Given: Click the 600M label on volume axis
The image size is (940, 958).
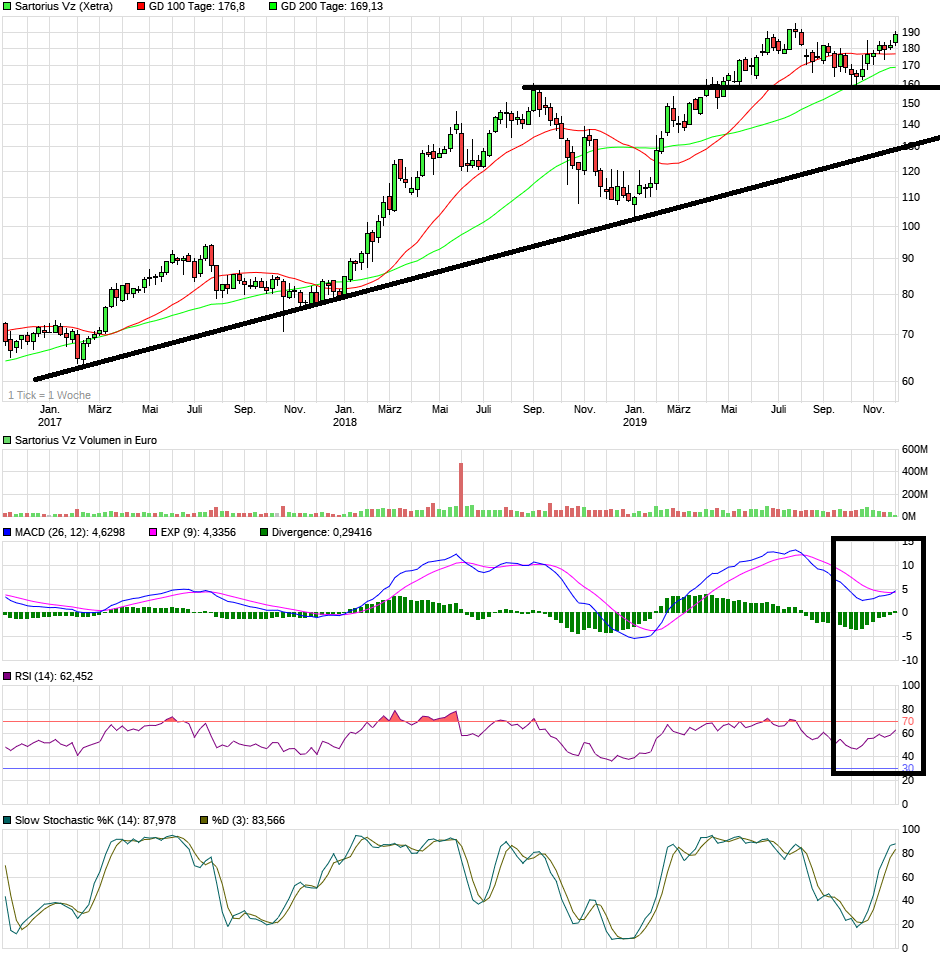Looking at the screenshot, I should (x=915, y=448).
